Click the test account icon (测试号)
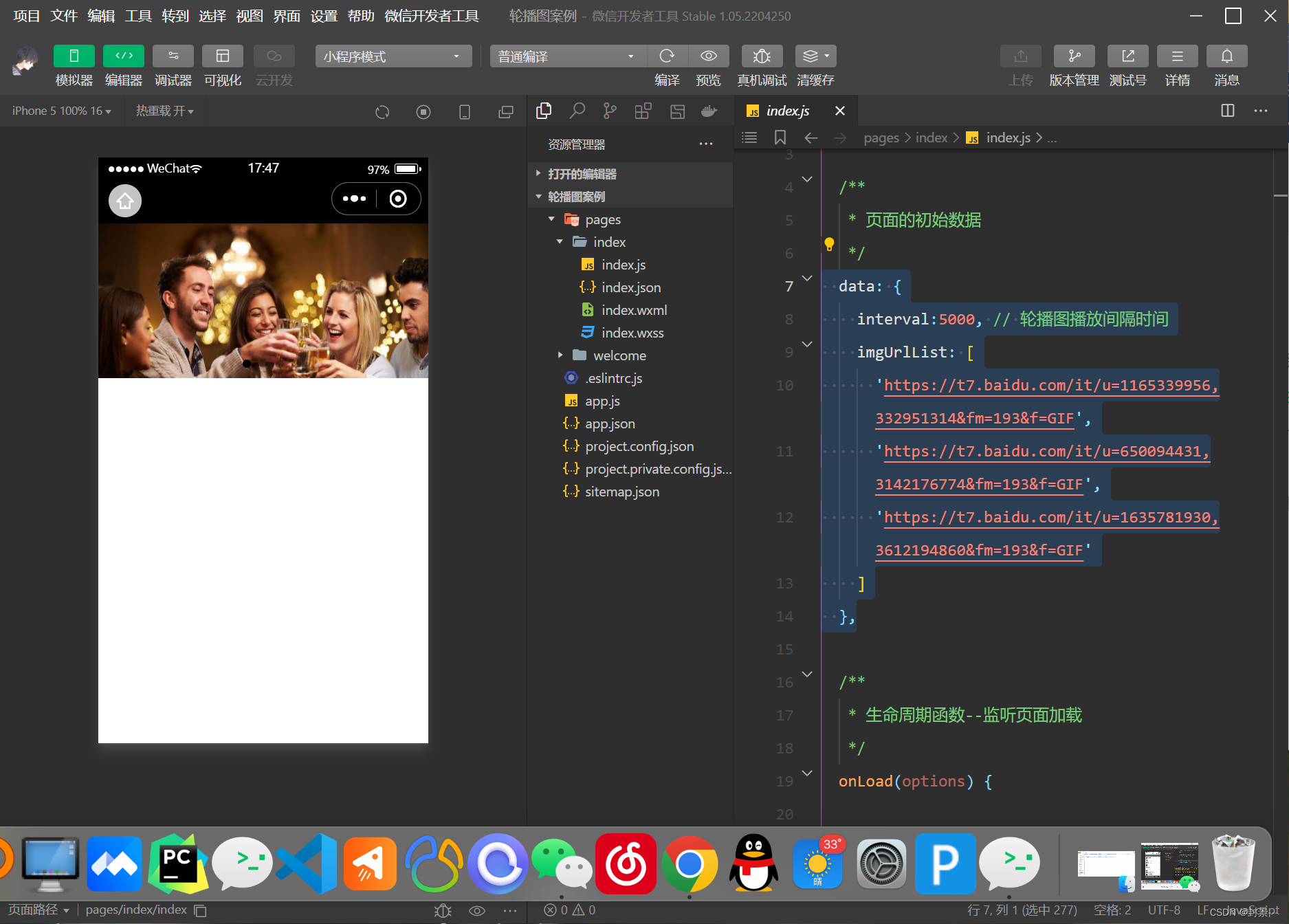 1128,56
